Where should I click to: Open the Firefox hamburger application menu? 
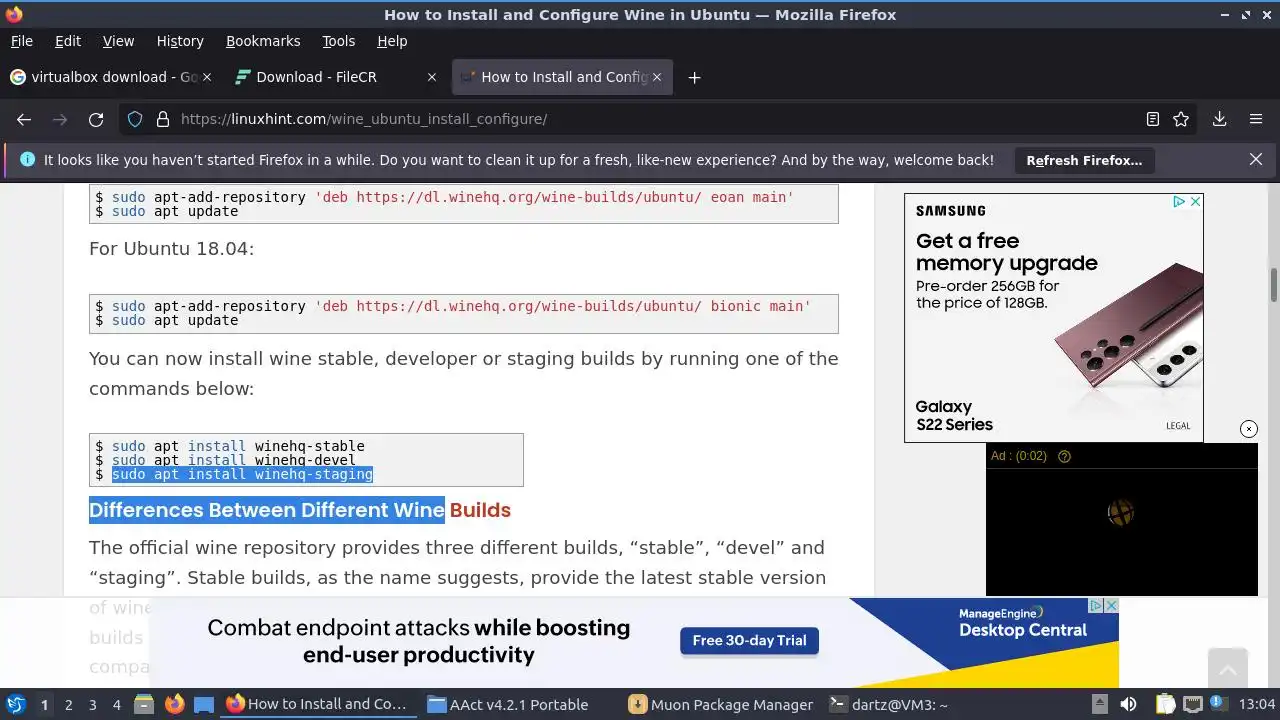(1256, 119)
